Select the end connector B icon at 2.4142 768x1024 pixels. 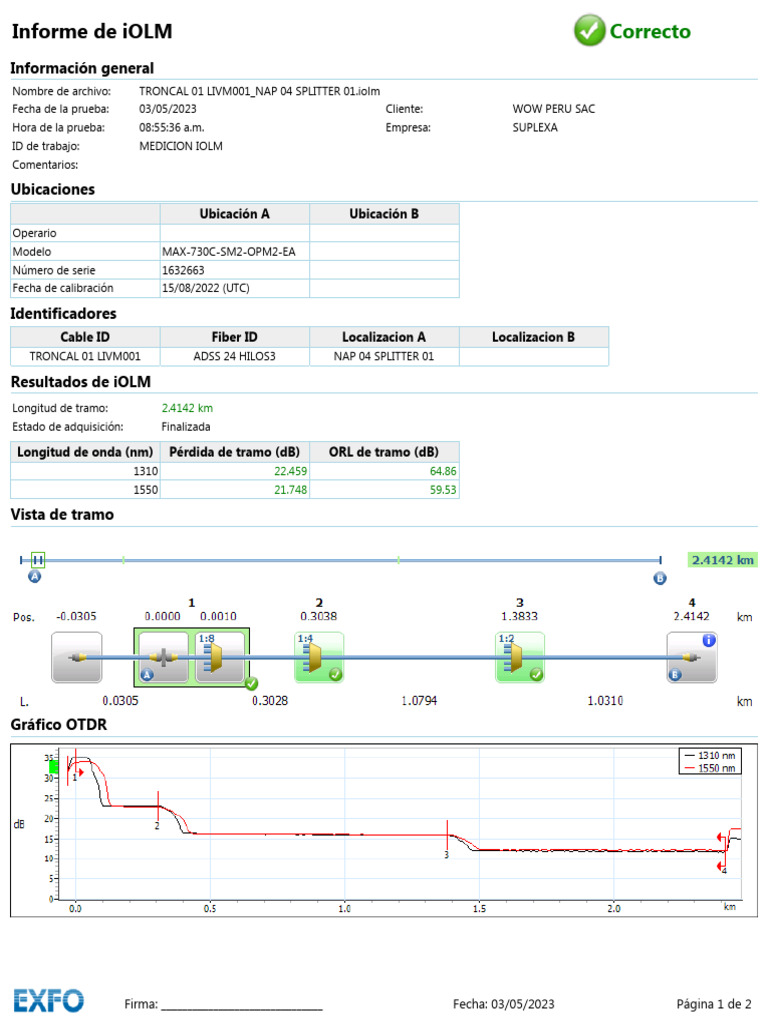pos(692,657)
